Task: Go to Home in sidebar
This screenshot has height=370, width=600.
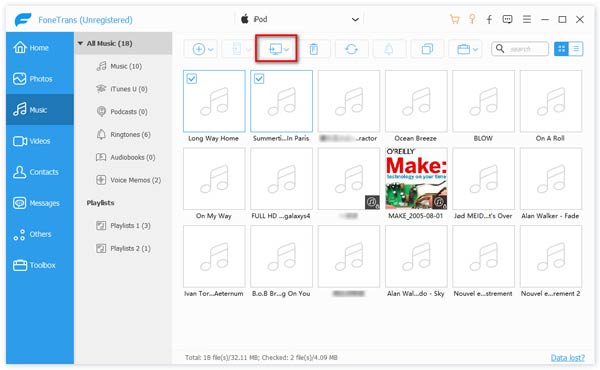Action: 40,48
